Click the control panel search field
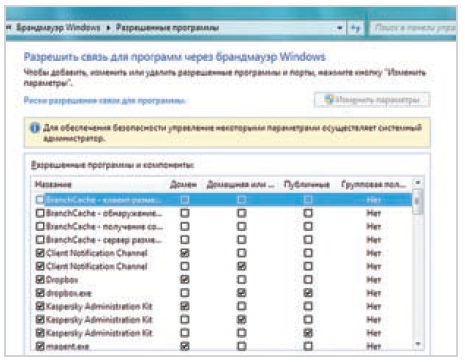The width and height of the screenshot is (465, 362). [x=414, y=28]
